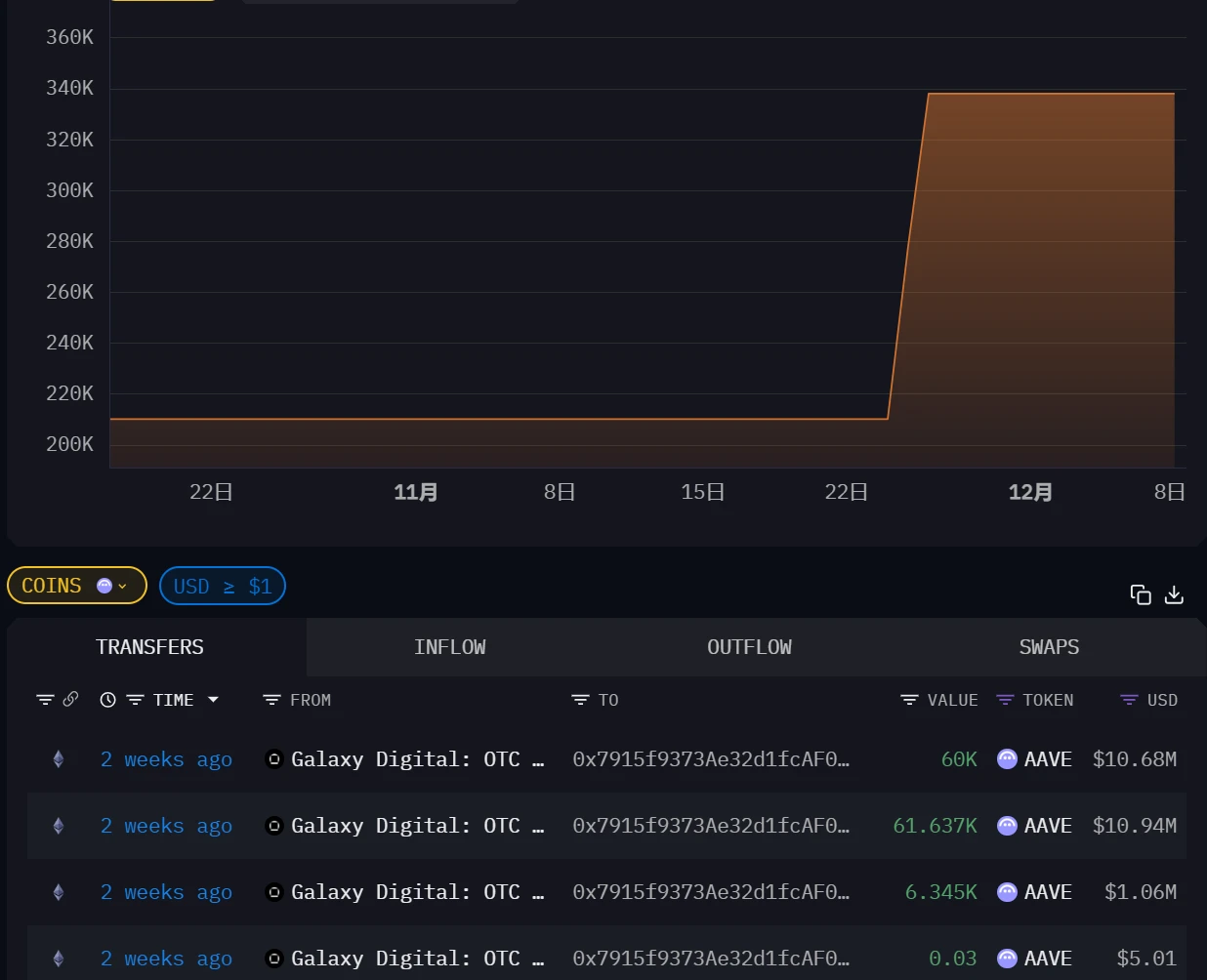1207x980 pixels.
Task: Download the transfers data
Action: click(x=1174, y=594)
